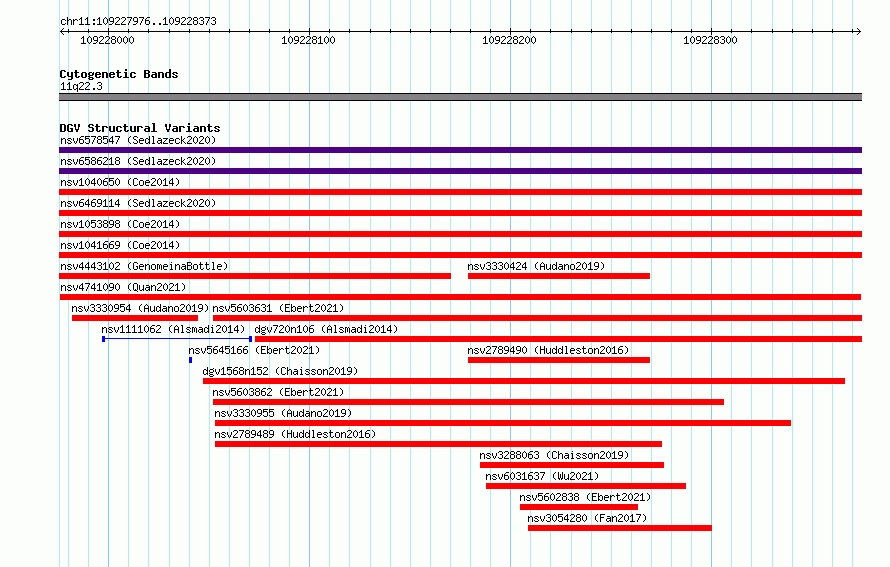890x567 pixels.
Task: Click ruler position 109228000
Action: [107, 40]
